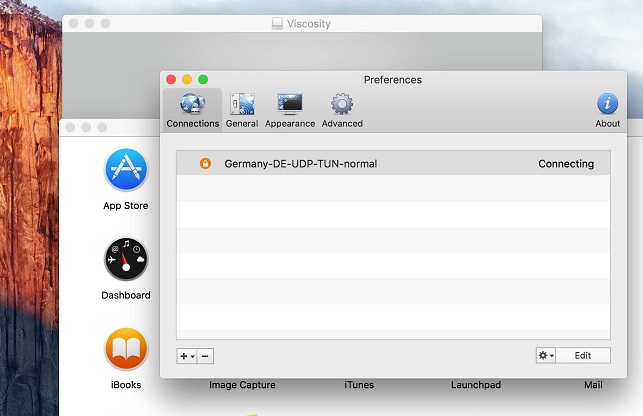Click the orange lock connection status icon

(x=205, y=164)
